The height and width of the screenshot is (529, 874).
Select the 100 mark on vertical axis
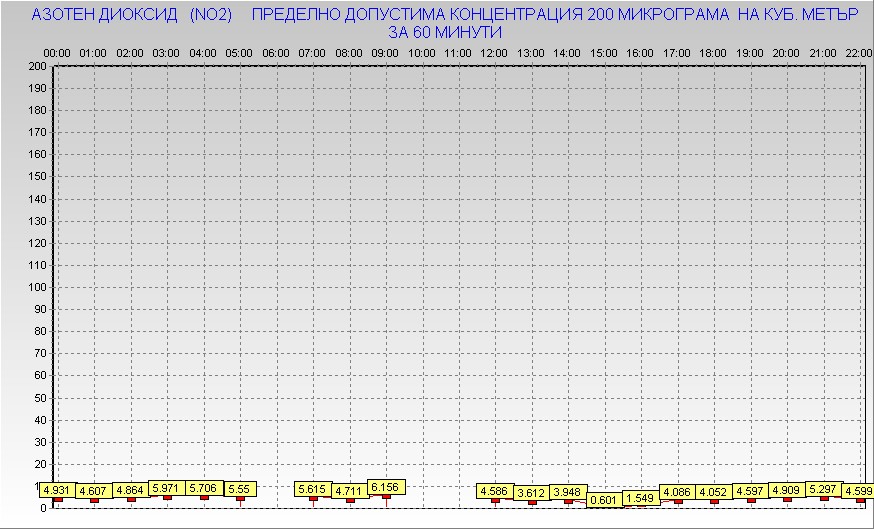pos(37,287)
